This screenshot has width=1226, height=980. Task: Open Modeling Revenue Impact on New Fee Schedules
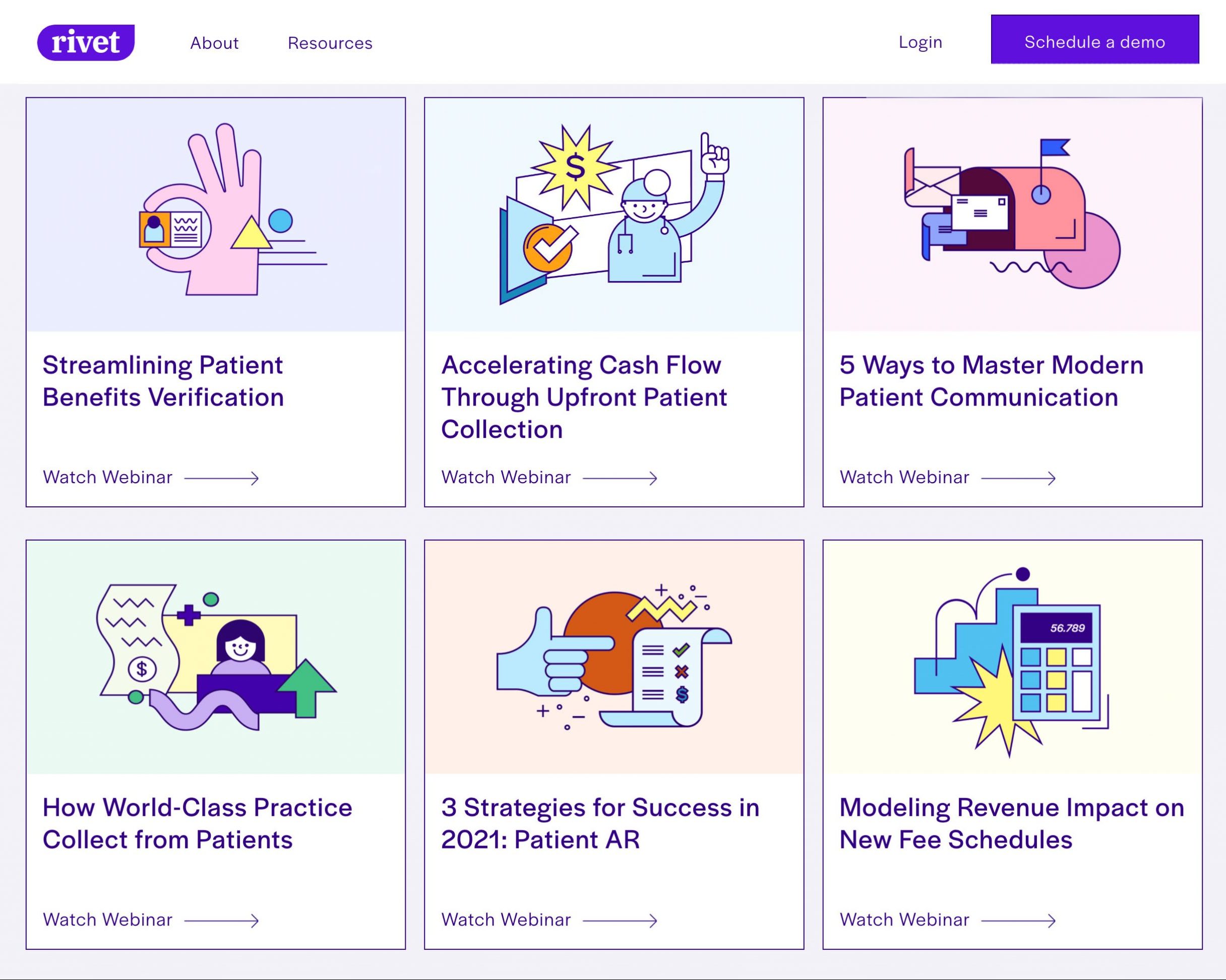(1012, 823)
